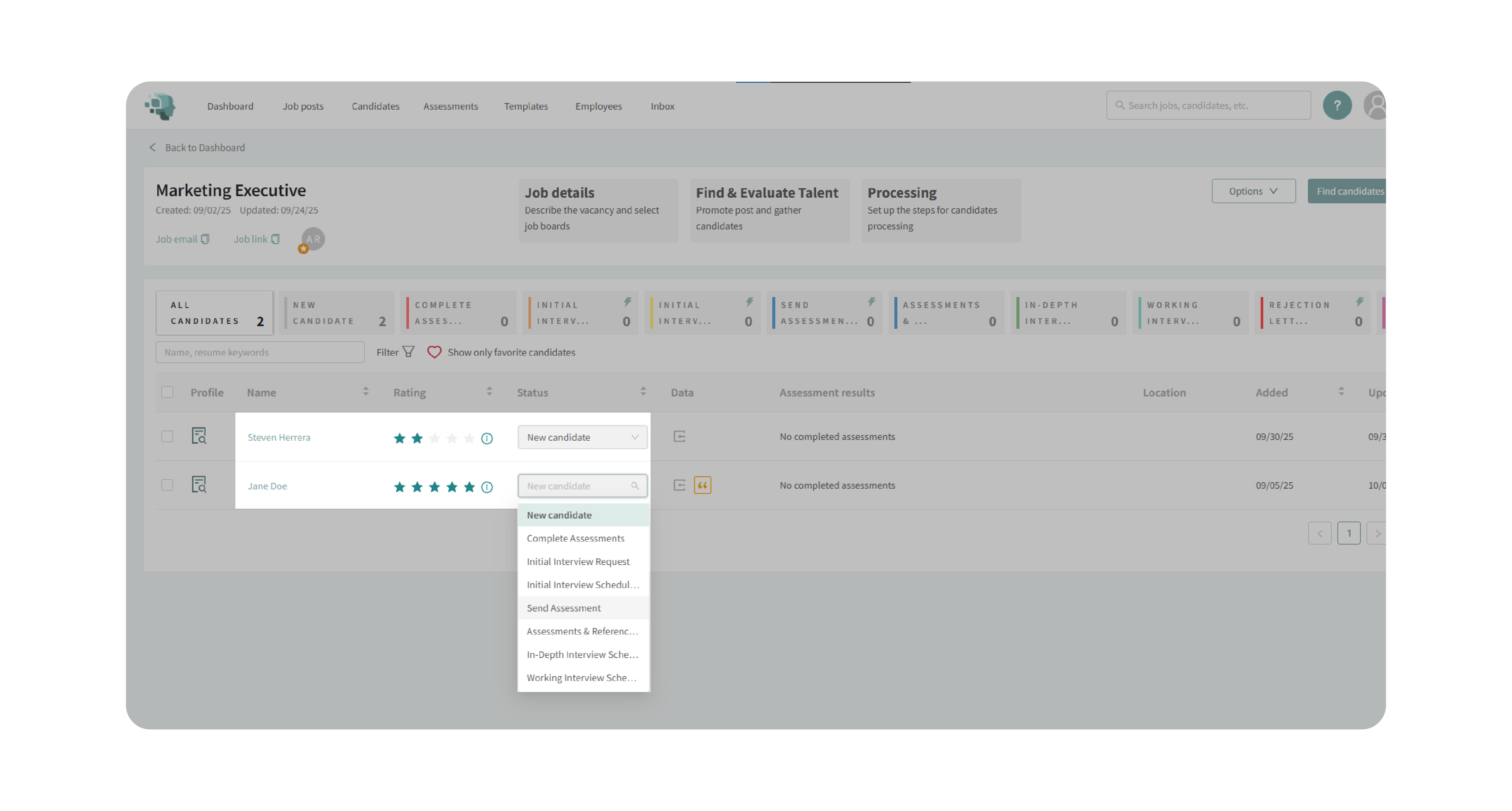The width and height of the screenshot is (1512, 811).
Task: Click the name, resume keywords search field
Action: point(259,352)
